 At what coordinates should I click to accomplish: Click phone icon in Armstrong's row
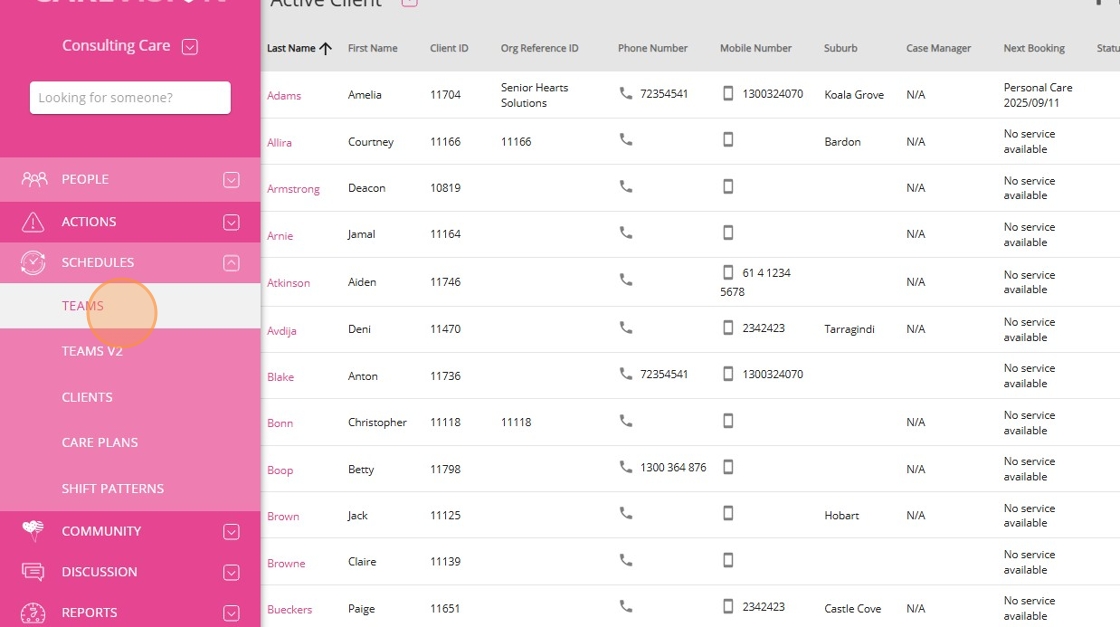click(x=626, y=186)
